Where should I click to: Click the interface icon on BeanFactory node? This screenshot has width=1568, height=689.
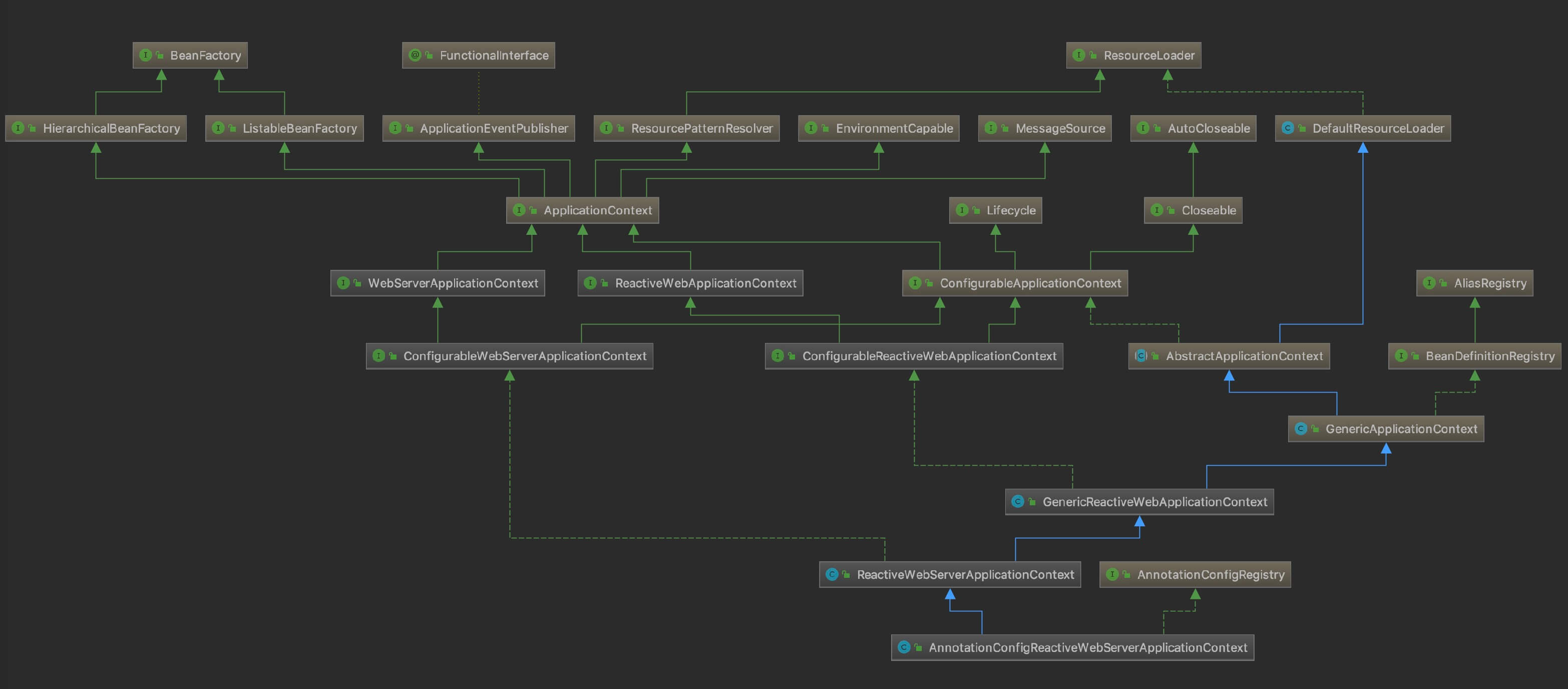pos(146,56)
